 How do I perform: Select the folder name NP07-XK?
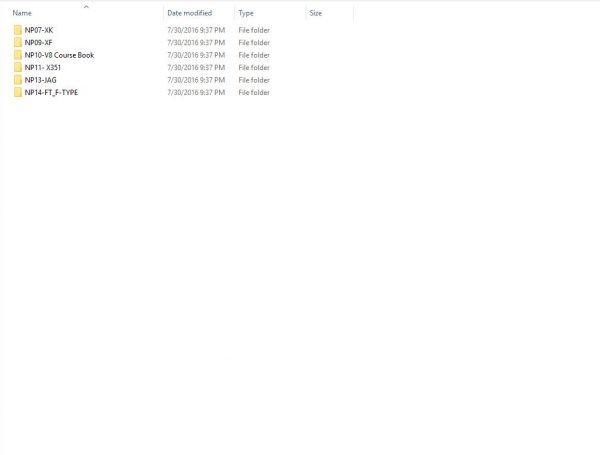pyautogui.click(x=39, y=30)
